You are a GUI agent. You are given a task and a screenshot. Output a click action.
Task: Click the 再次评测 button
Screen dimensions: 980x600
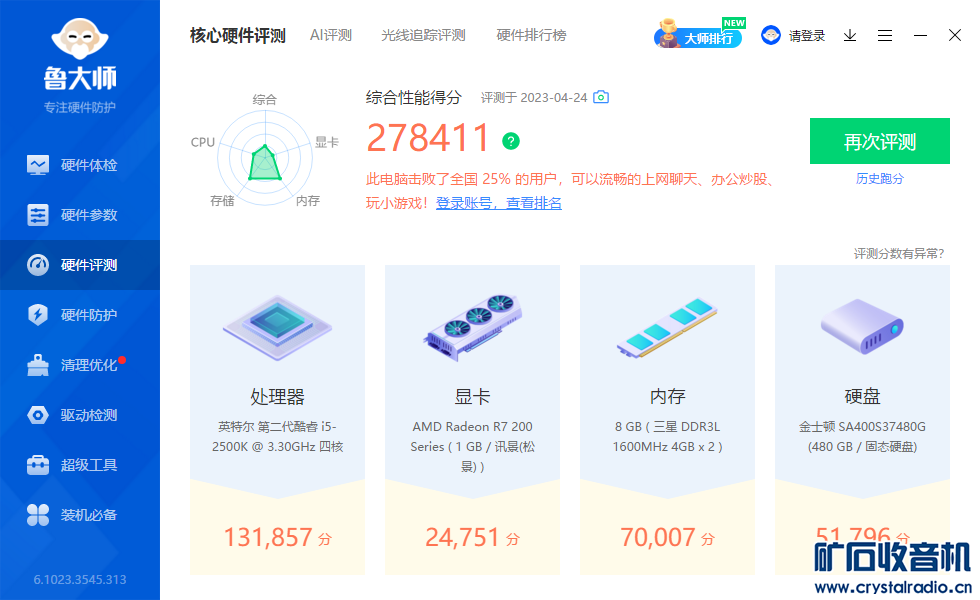click(x=880, y=141)
